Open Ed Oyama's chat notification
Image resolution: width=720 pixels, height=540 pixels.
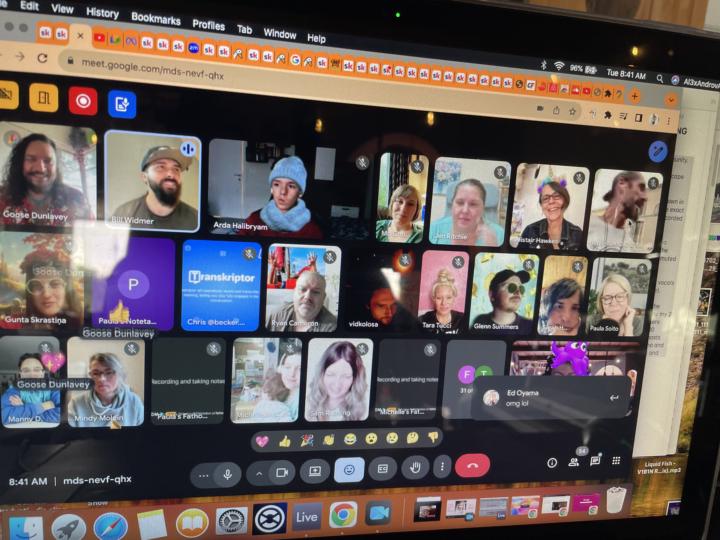coord(551,398)
